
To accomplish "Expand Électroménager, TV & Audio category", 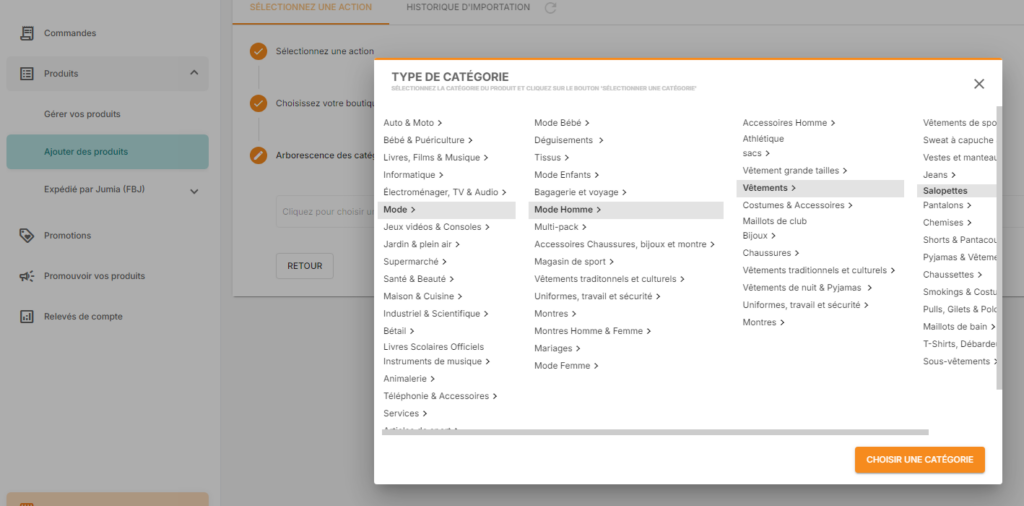I will (445, 193).
